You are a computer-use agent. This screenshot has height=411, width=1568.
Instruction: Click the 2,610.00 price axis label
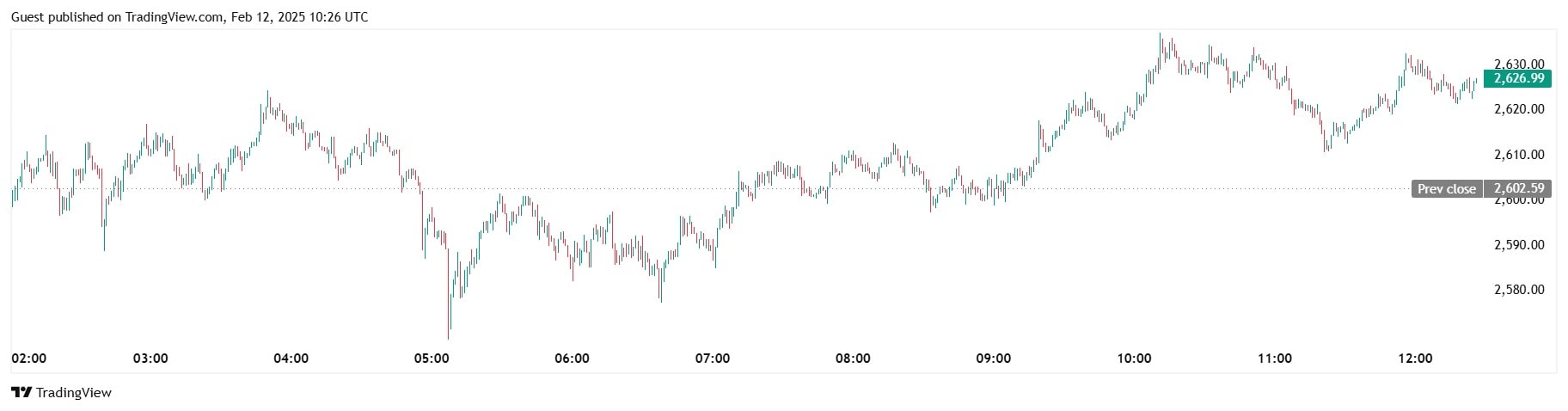[1519, 155]
